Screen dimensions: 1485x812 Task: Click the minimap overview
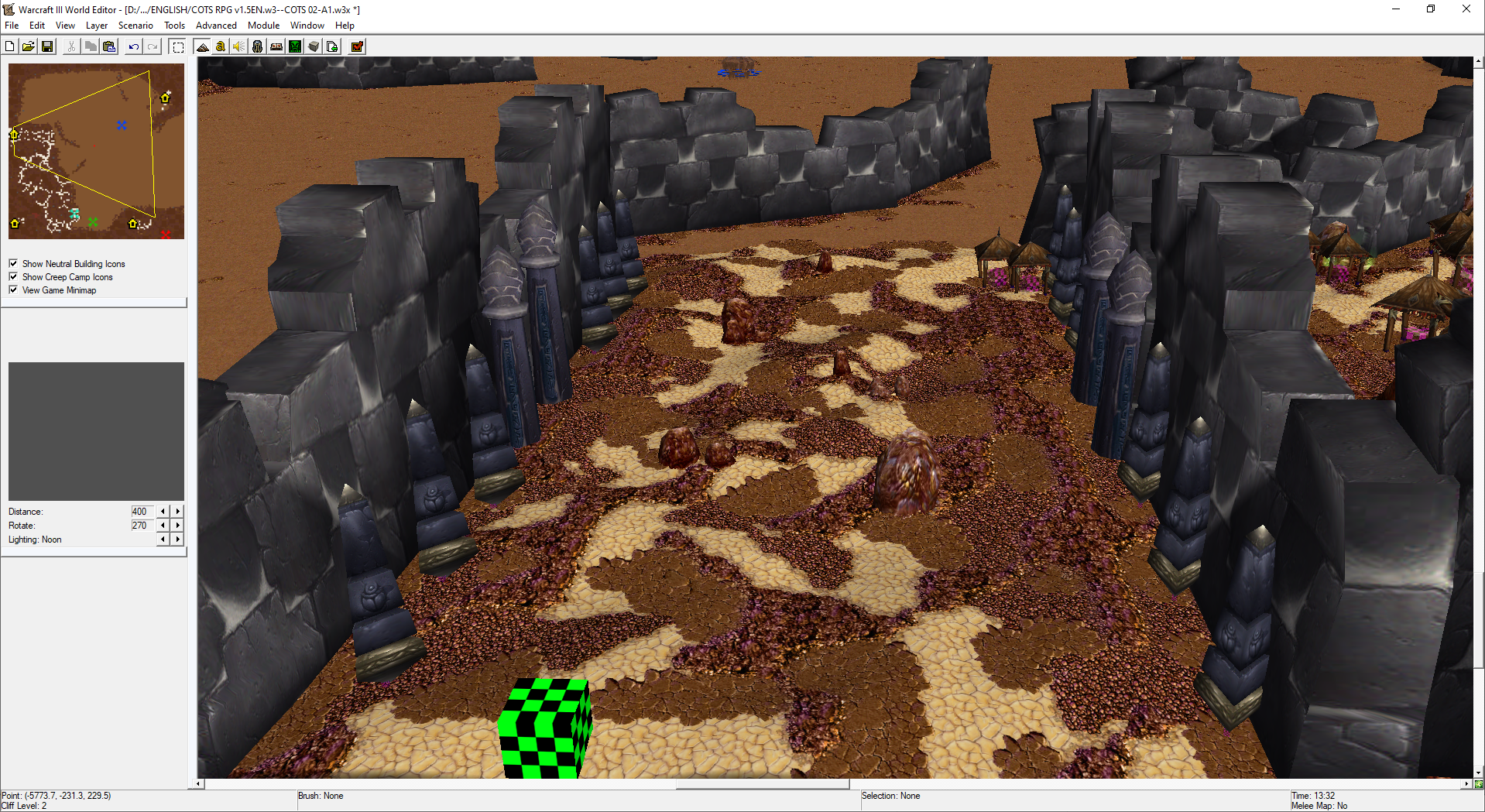(96, 151)
